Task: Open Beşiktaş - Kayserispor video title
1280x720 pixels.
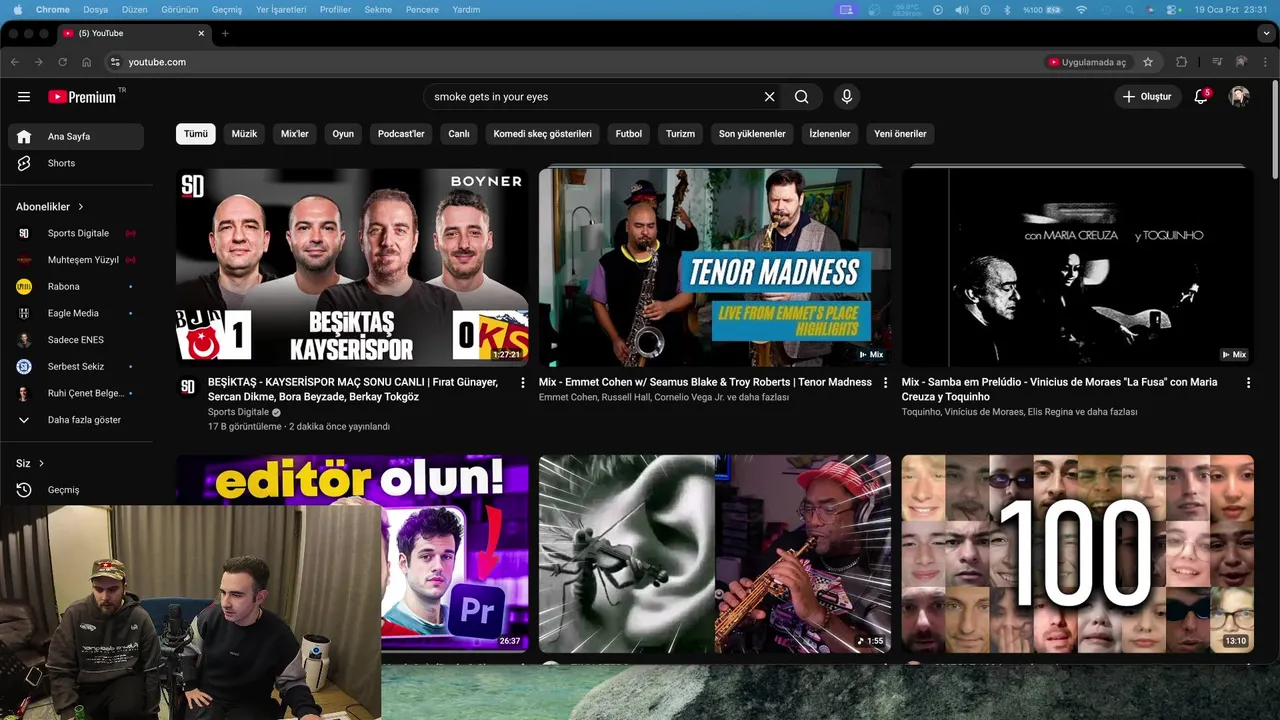Action: pyautogui.click(x=353, y=390)
